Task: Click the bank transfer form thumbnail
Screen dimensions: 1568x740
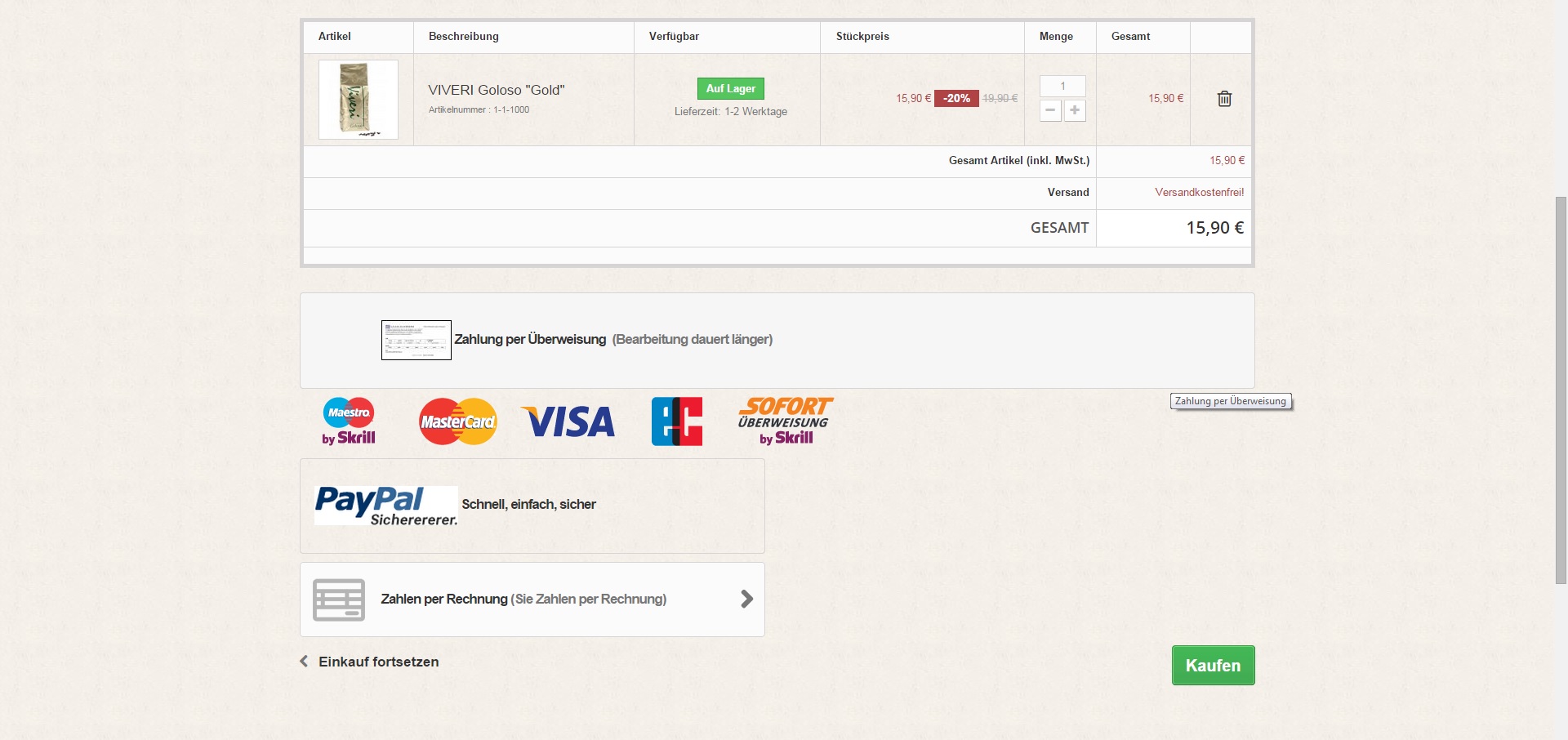Action: click(416, 340)
